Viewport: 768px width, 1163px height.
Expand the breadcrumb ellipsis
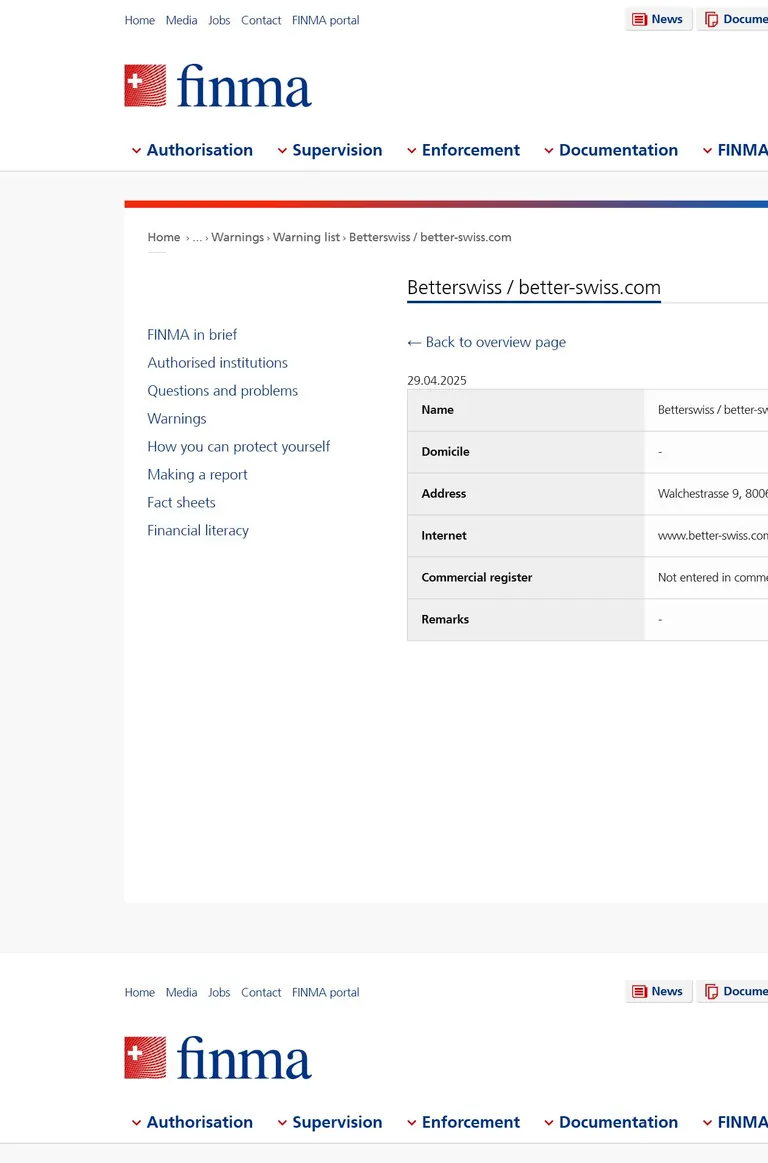(197, 238)
